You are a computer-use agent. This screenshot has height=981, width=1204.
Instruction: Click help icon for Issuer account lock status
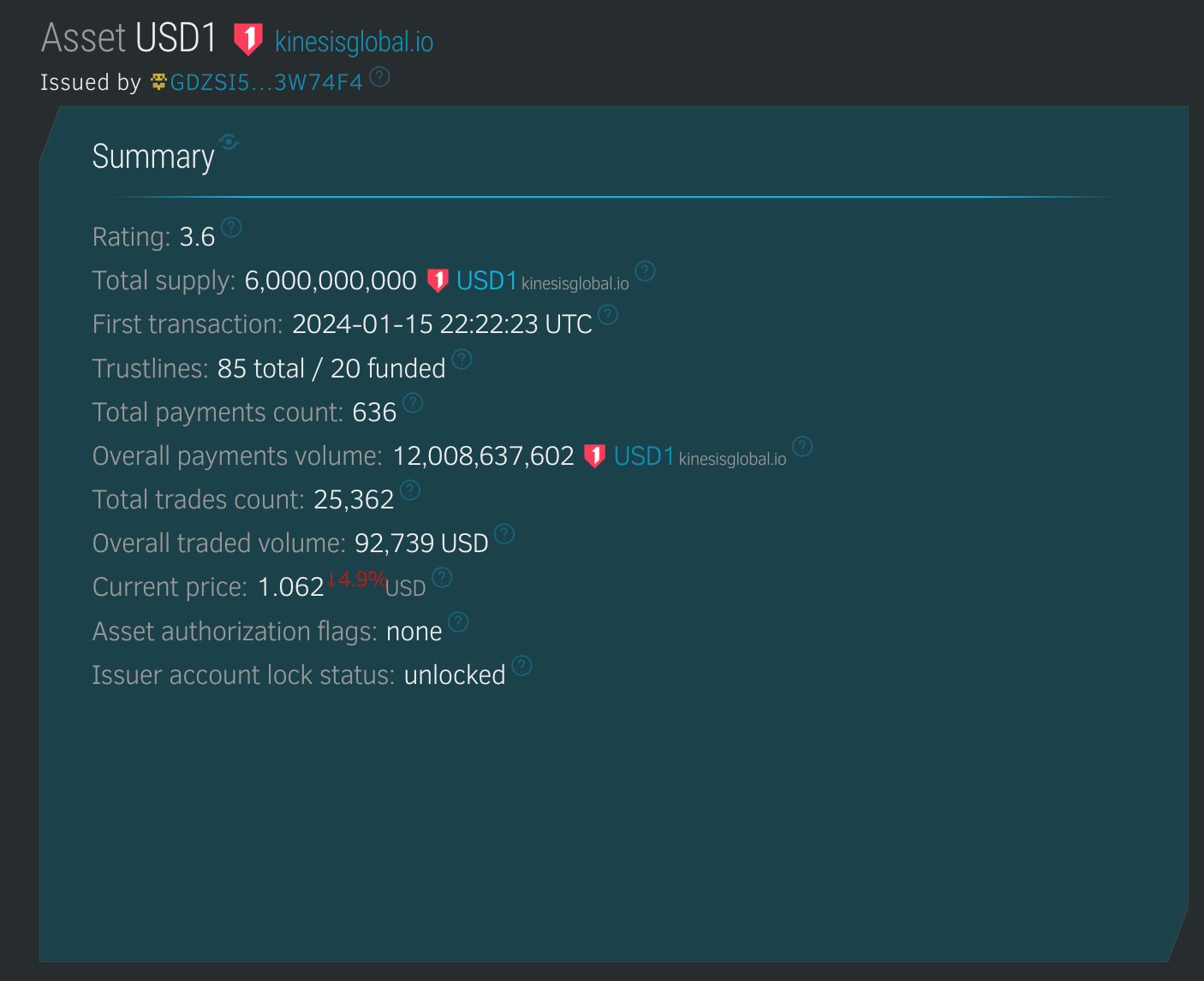tap(522, 665)
